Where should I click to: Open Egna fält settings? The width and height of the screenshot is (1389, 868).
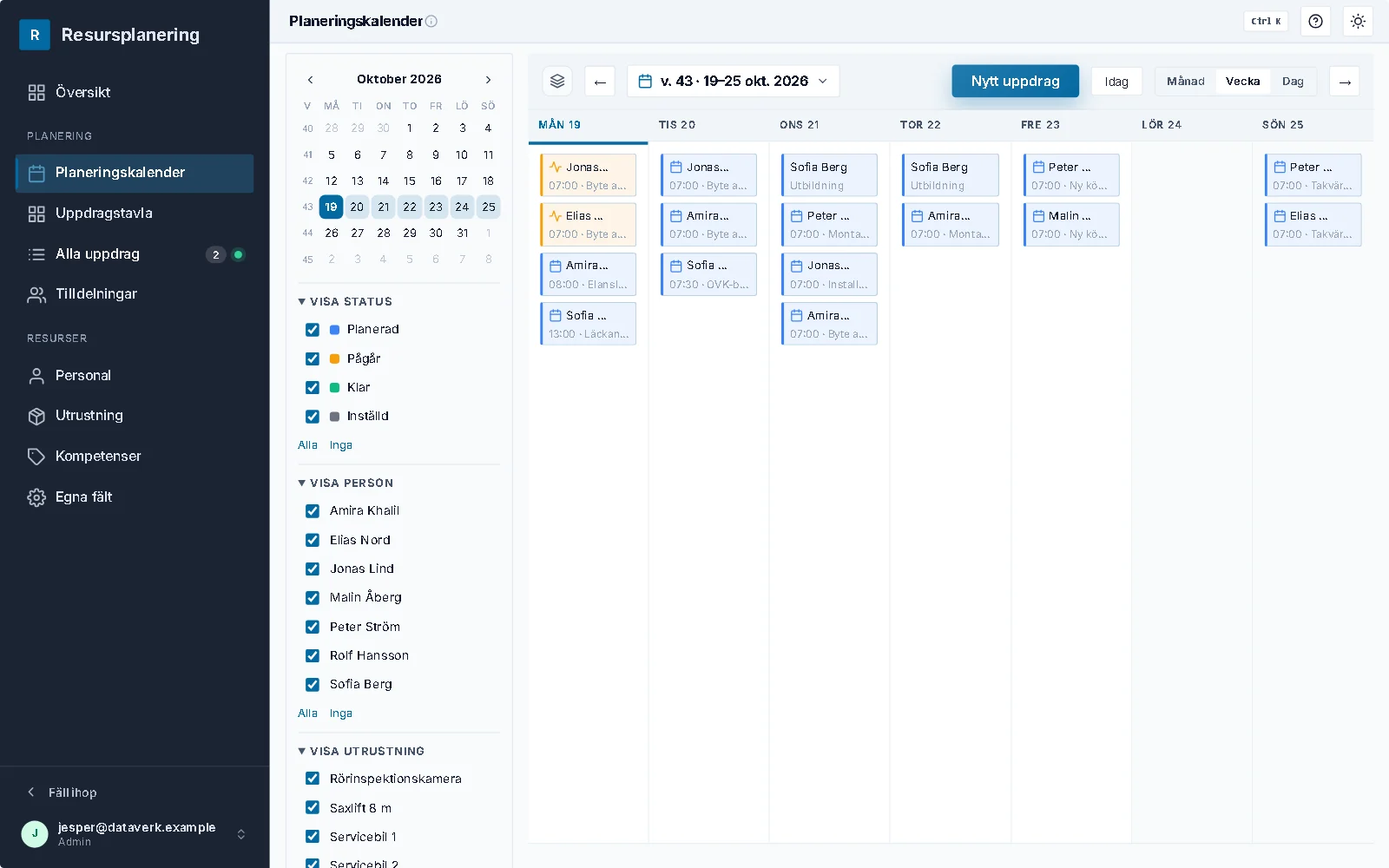[135, 496]
